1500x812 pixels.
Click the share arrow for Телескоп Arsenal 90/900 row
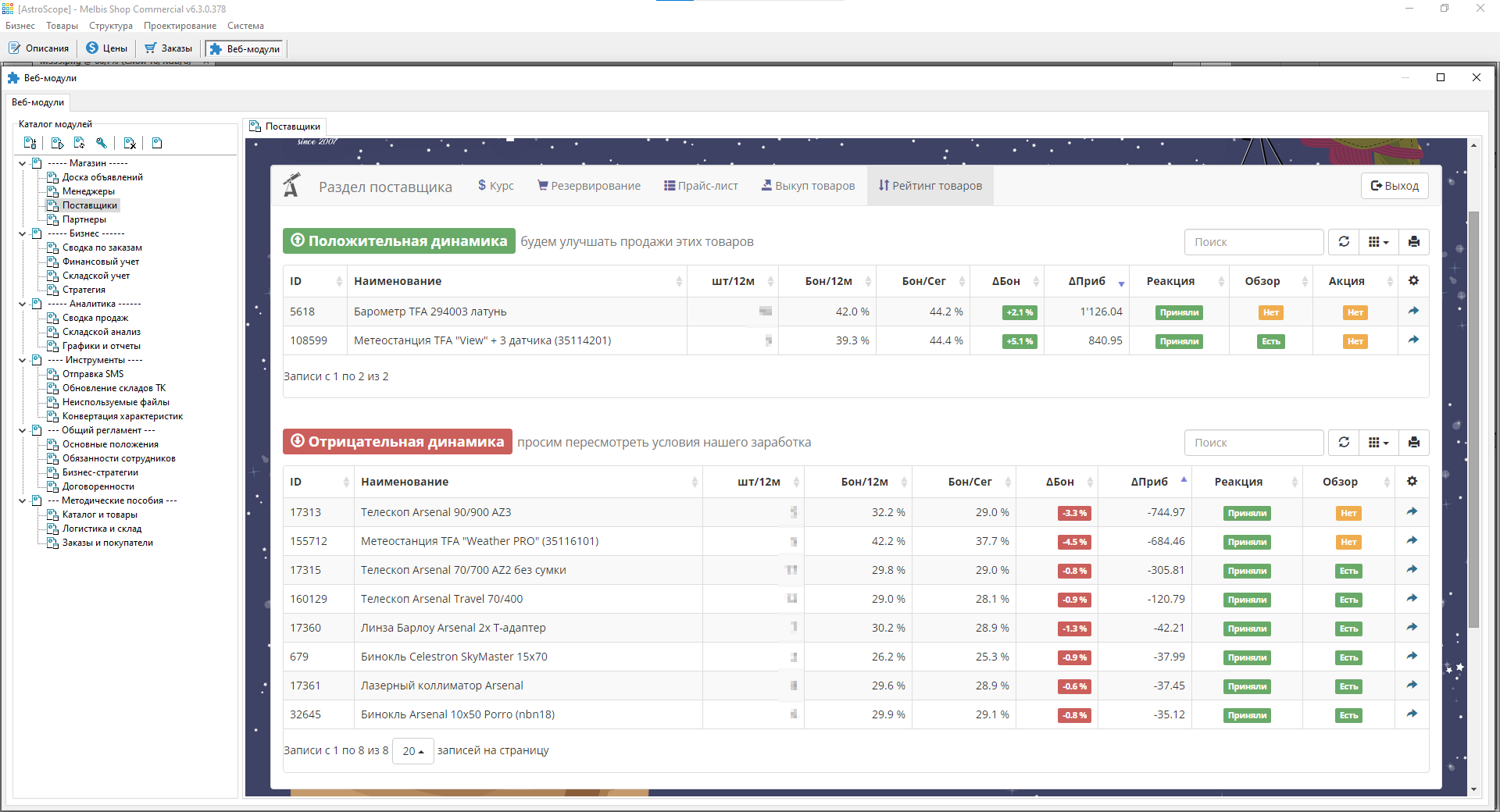(x=1412, y=511)
